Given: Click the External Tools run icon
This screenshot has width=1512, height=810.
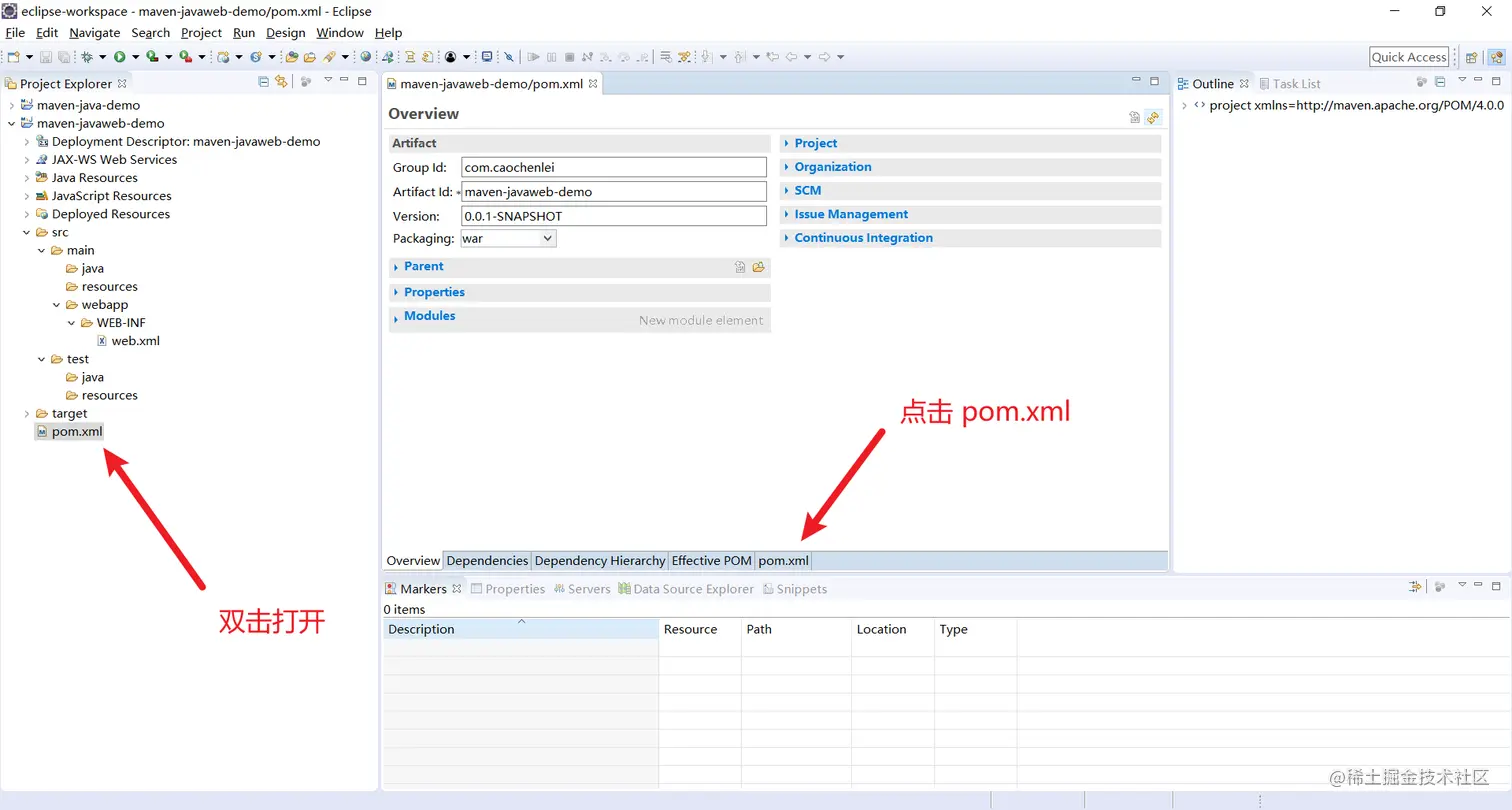Looking at the screenshot, I should 185,57.
